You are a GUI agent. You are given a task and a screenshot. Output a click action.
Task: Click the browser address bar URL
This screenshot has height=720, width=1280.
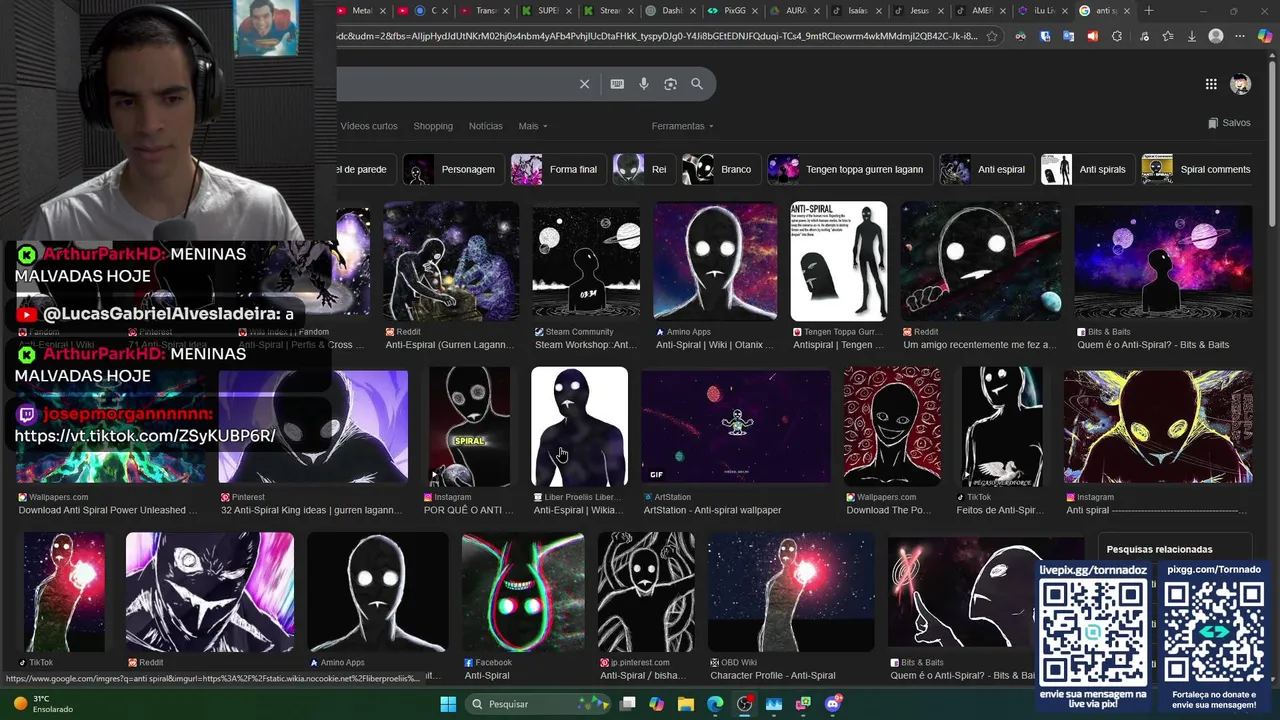pyautogui.click(x=658, y=36)
